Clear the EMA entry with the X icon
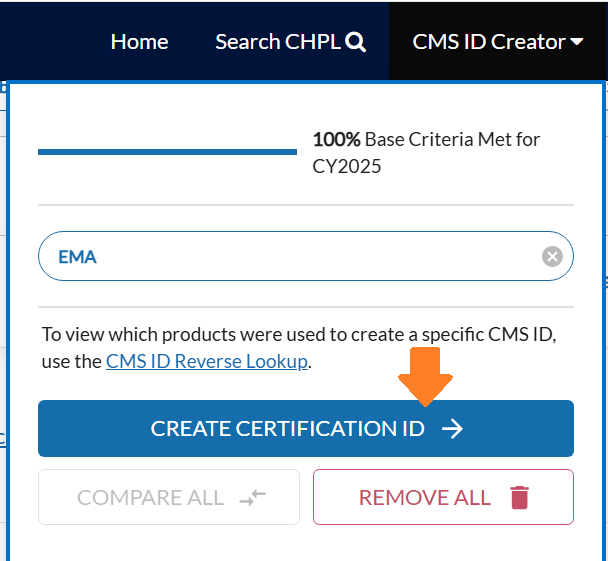Viewport: 608px width, 561px height. 552,257
